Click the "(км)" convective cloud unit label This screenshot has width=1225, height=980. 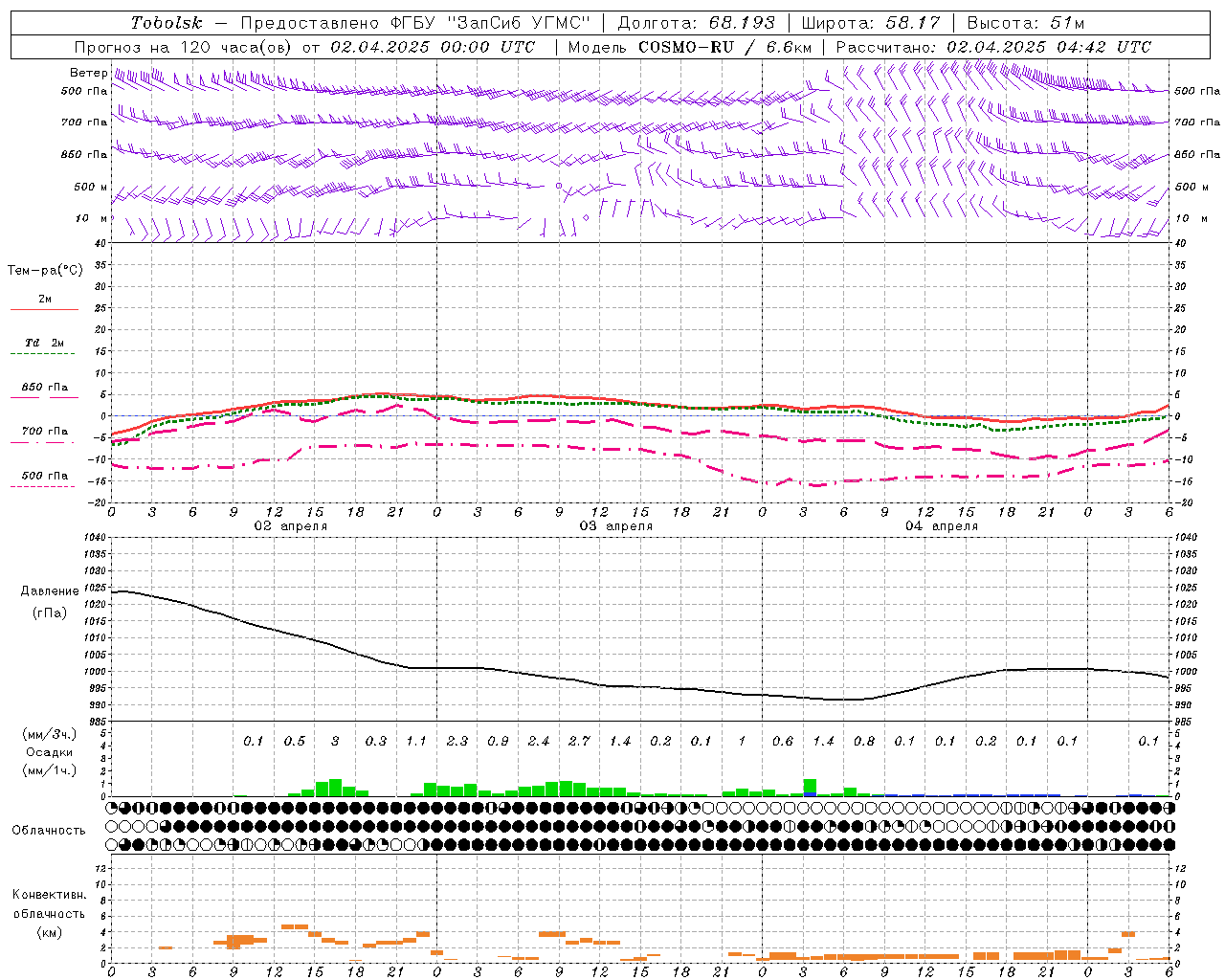tap(50, 932)
